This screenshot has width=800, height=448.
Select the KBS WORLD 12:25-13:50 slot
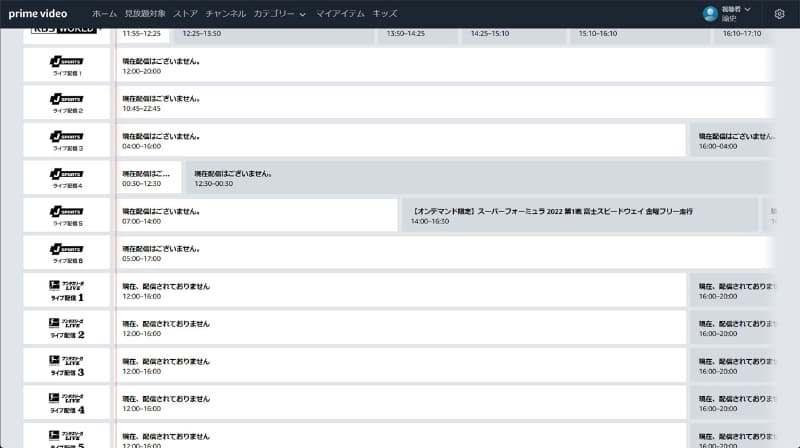(x=273, y=36)
